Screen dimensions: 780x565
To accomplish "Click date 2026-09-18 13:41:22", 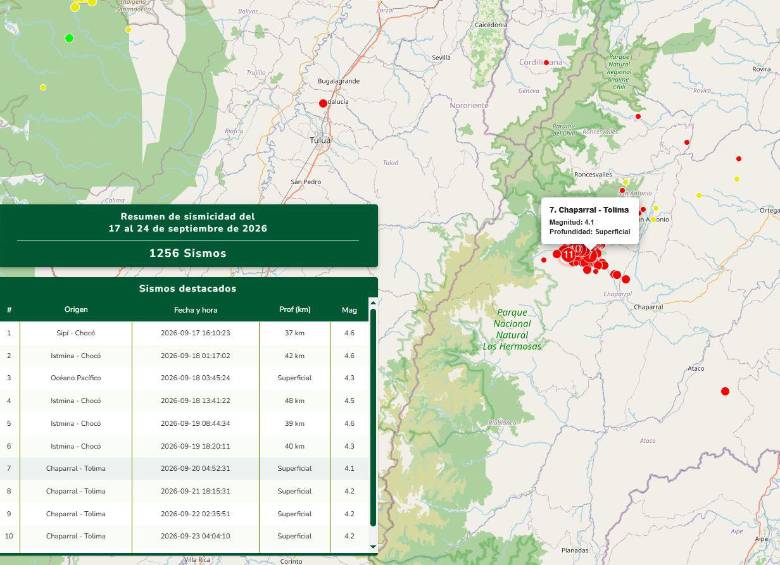I will 195,401.
